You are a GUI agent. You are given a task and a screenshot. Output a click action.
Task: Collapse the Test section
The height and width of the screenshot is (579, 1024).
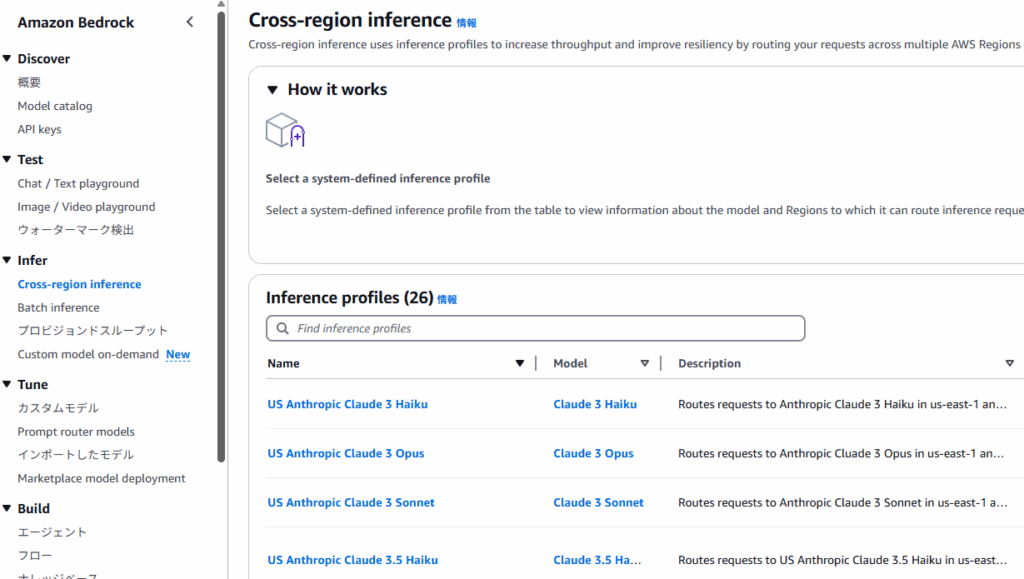tap(7, 159)
